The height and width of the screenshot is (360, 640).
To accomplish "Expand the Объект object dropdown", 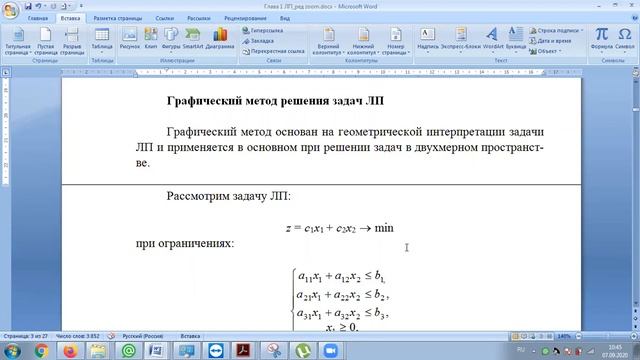I will [x=545, y=51].
